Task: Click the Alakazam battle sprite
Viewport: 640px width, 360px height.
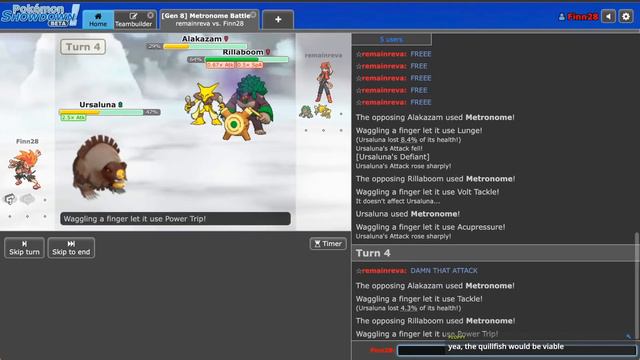Action: click(x=203, y=103)
